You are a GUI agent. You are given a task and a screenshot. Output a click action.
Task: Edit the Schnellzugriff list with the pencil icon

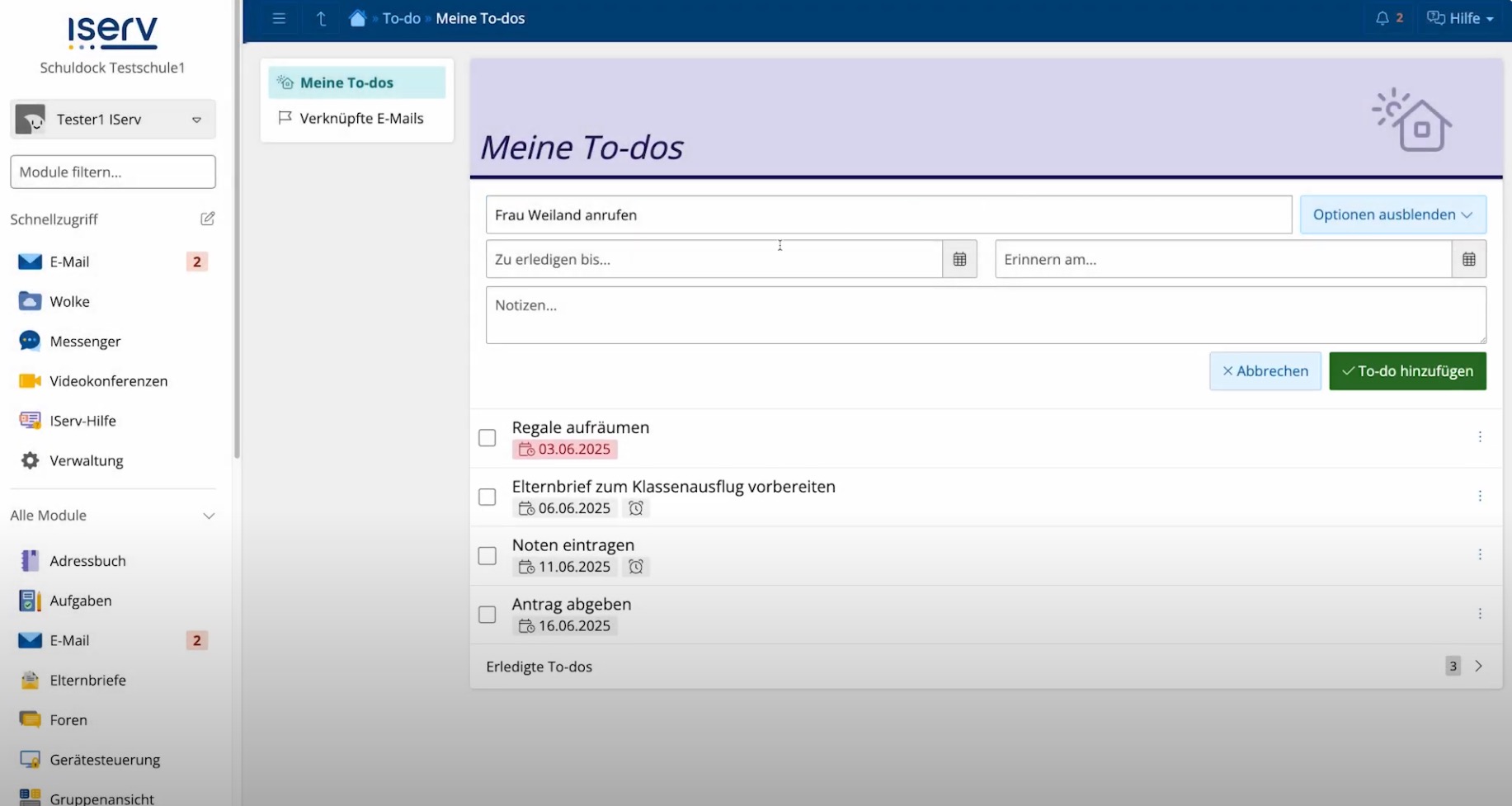(x=207, y=218)
